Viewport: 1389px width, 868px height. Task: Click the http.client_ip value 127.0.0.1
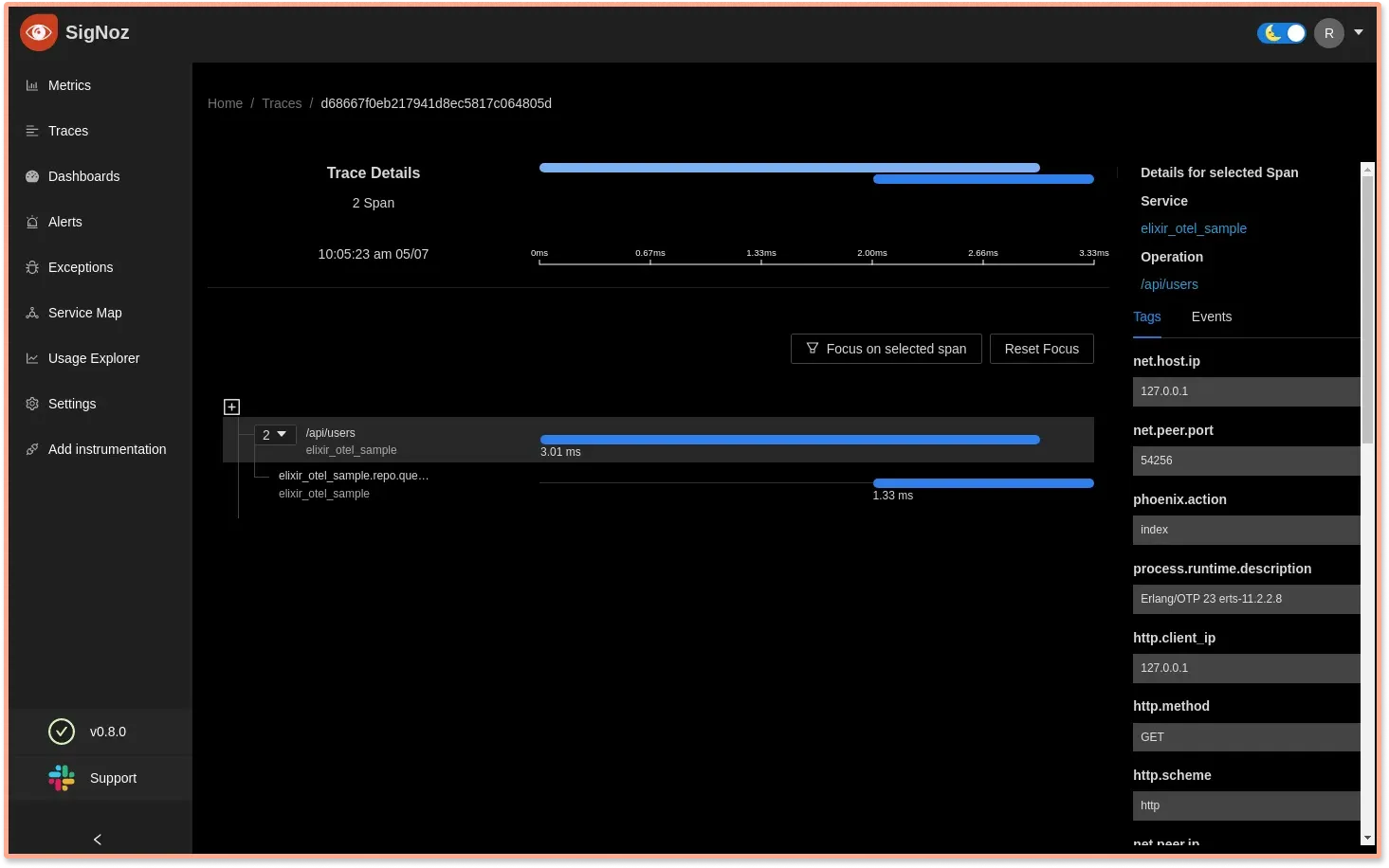1247,668
